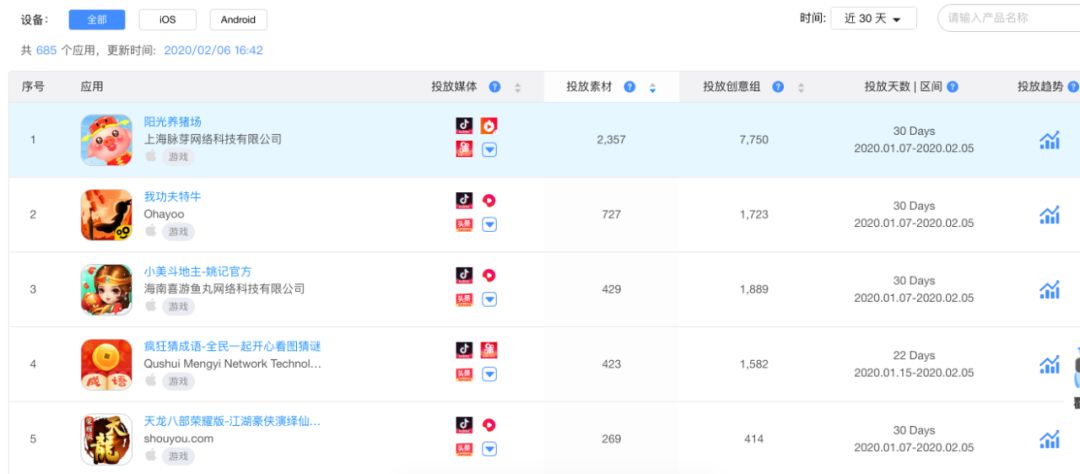Image resolution: width=1080 pixels, height=474 pixels.
Task: Switch to iOS device filter
Action: click(x=168, y=19)
